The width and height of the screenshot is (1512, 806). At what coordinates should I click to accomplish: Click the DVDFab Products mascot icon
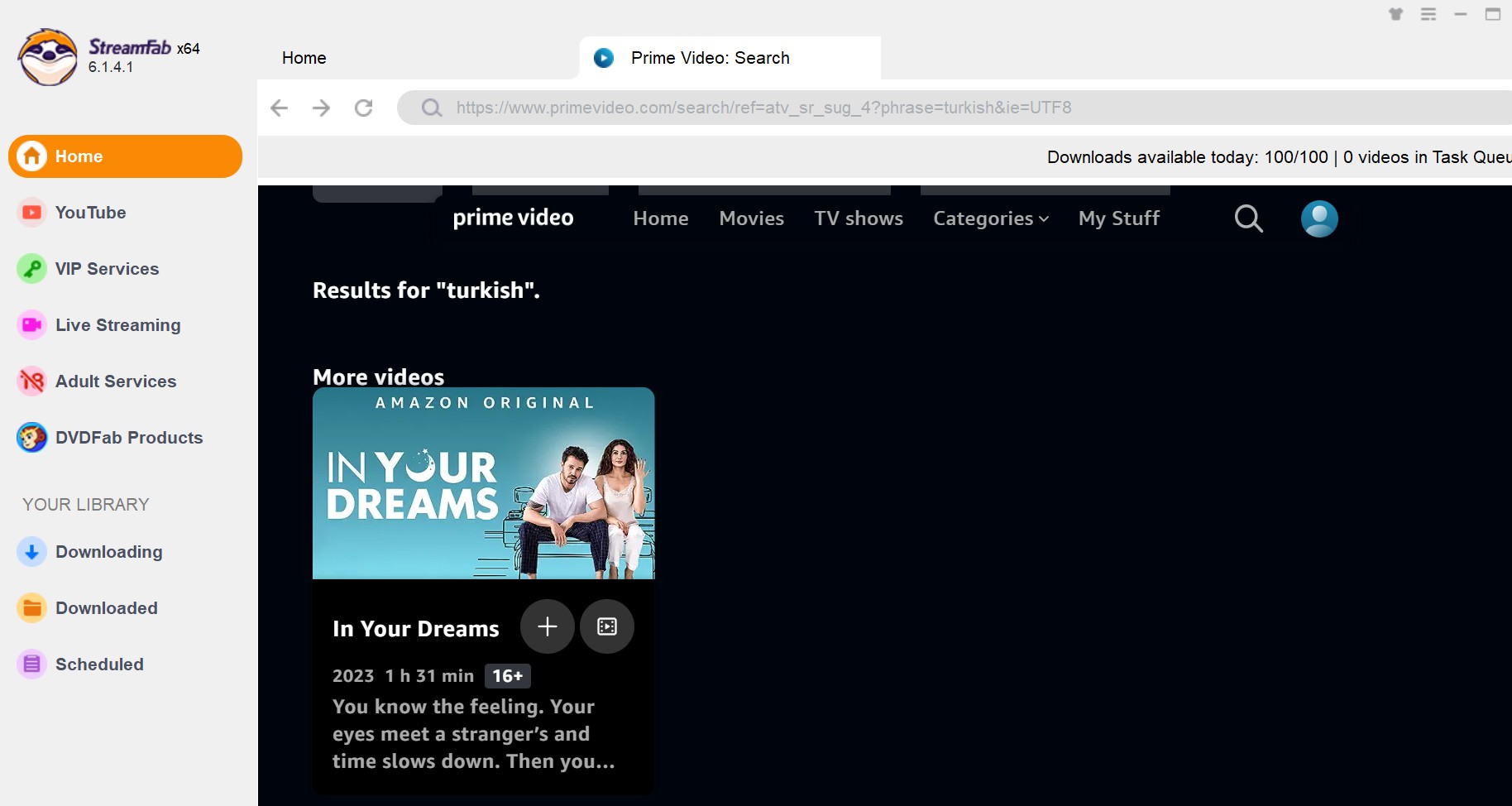(x=32, y=438)
